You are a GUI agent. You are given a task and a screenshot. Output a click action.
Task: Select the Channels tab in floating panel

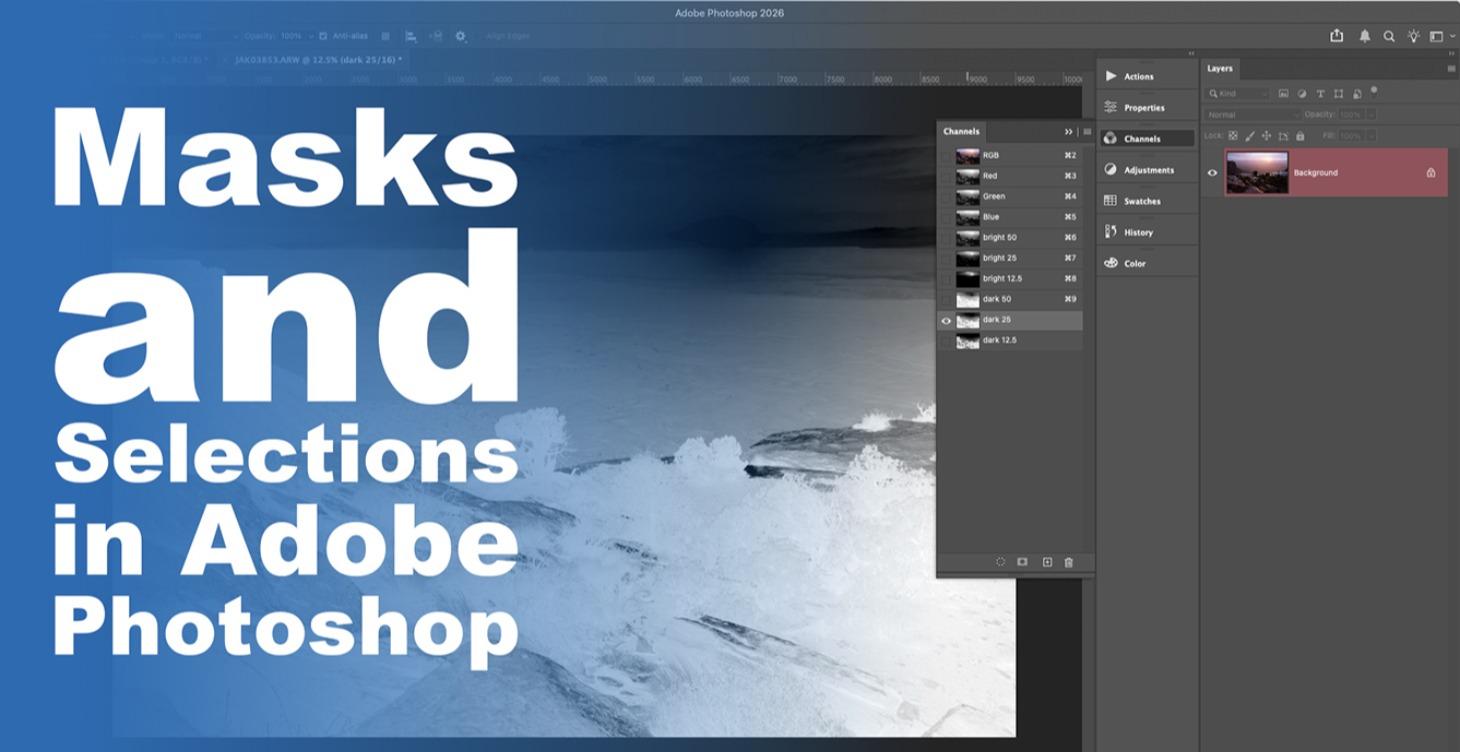coord(961,132)
